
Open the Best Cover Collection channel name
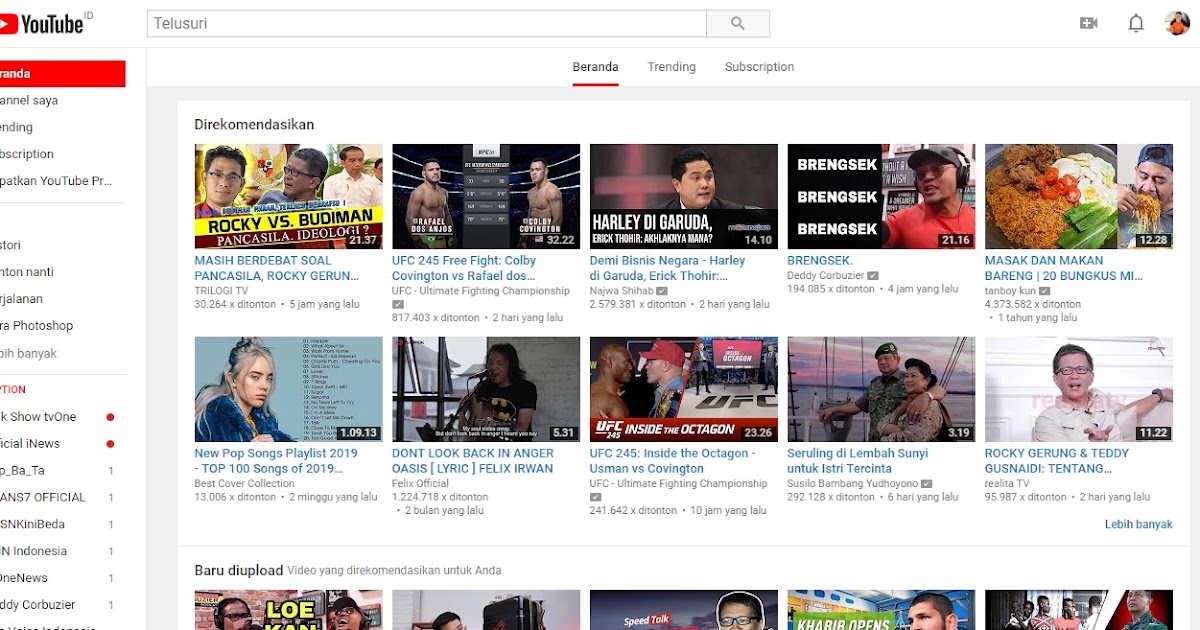tap(245, 484)
